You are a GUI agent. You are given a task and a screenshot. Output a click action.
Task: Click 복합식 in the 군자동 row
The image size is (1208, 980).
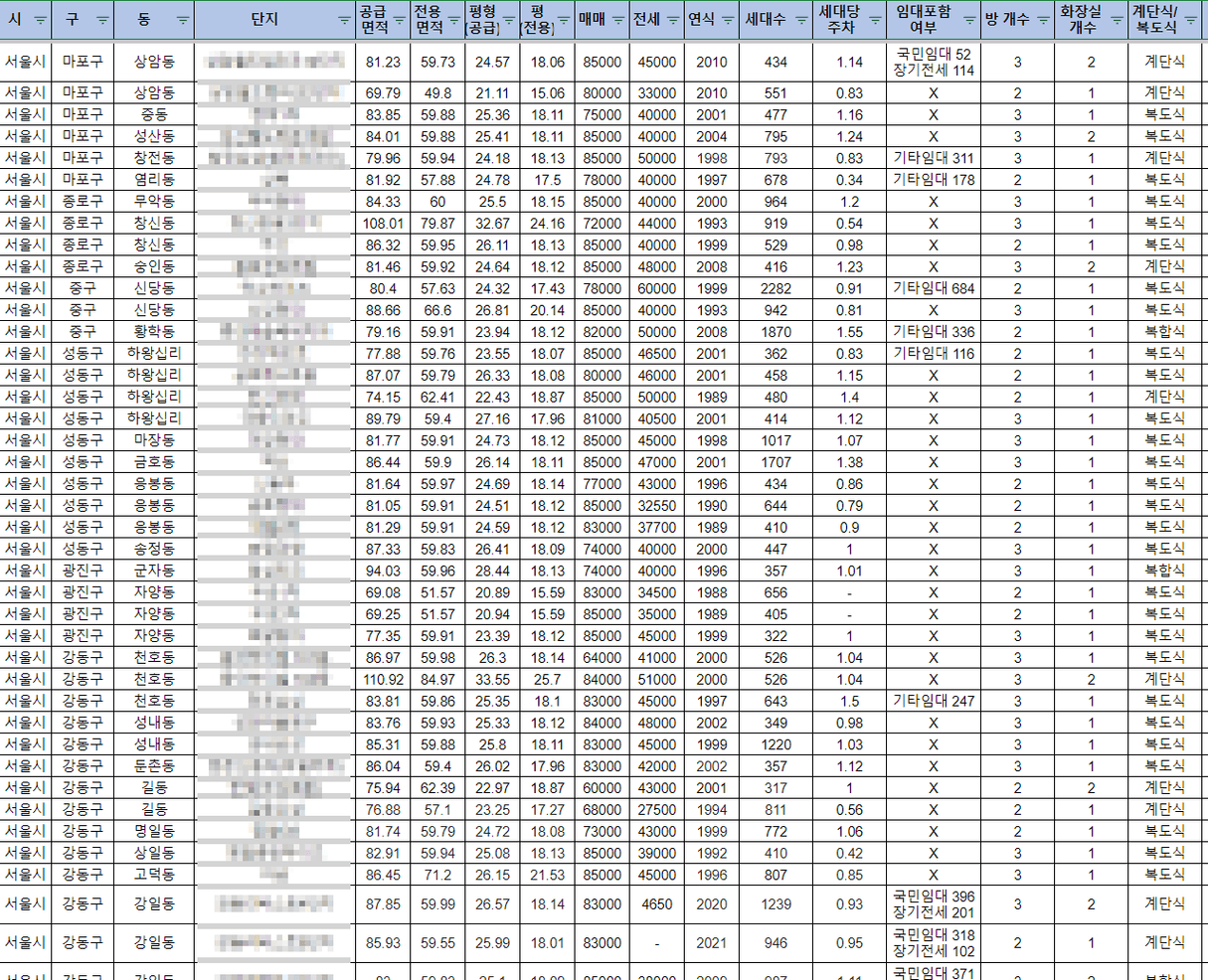tap(1164, 571)
